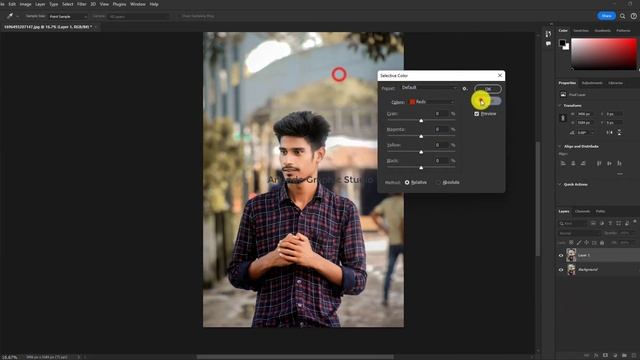Click the align vertical centers icon
Screen dimensions: 640x360
pos(609,163)
